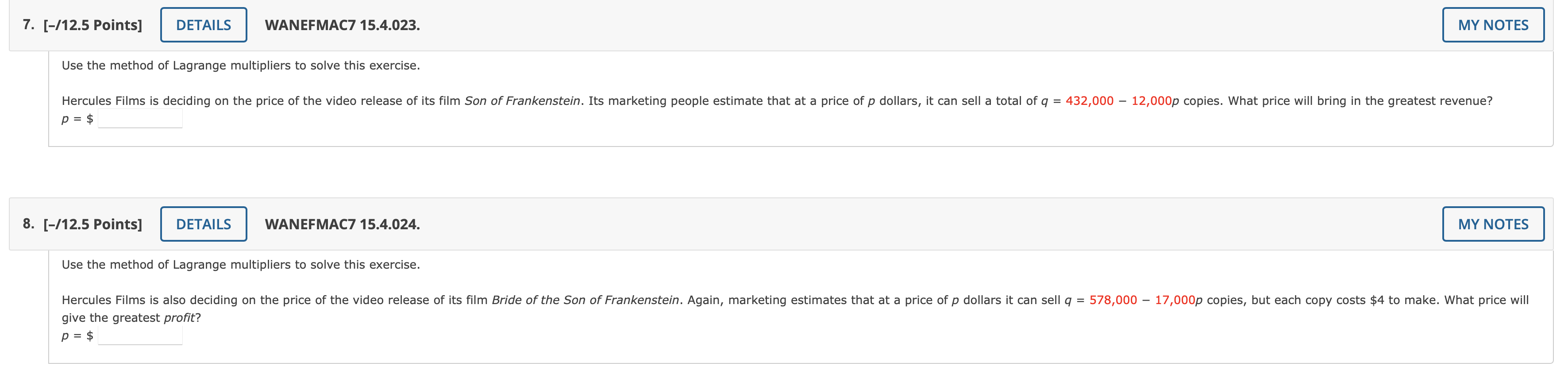
Task: Click the WANEFMAC7 15.4.024 question code
Action: (x=342, y=224)
